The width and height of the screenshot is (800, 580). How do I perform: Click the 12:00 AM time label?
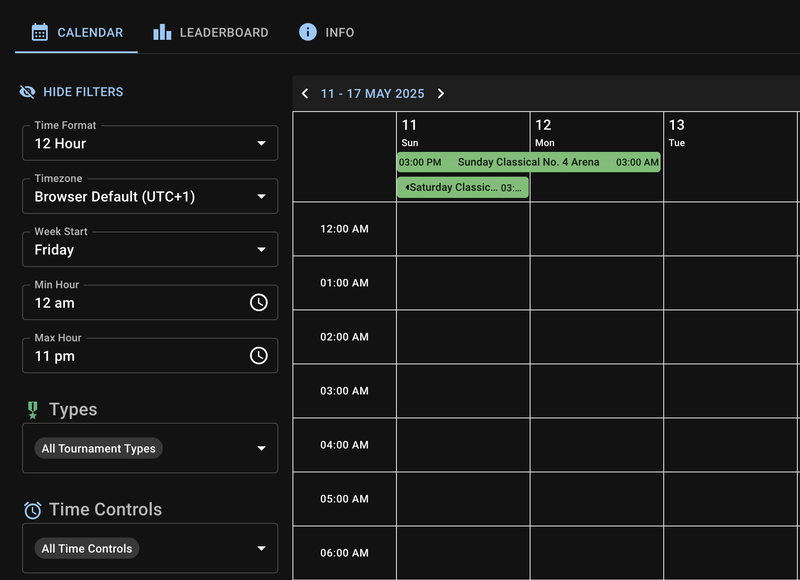tap(344, 229)
